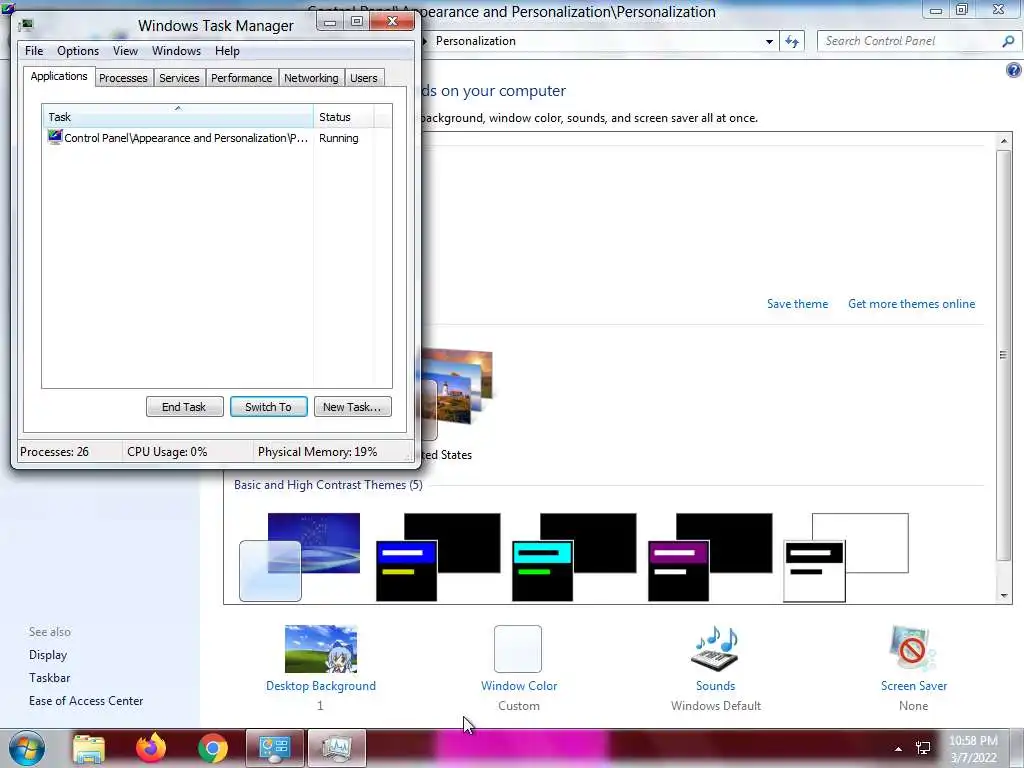Screen dimensions: 1024x768
Task: Switch to the Processes tab
Action: tap(123, 78)
